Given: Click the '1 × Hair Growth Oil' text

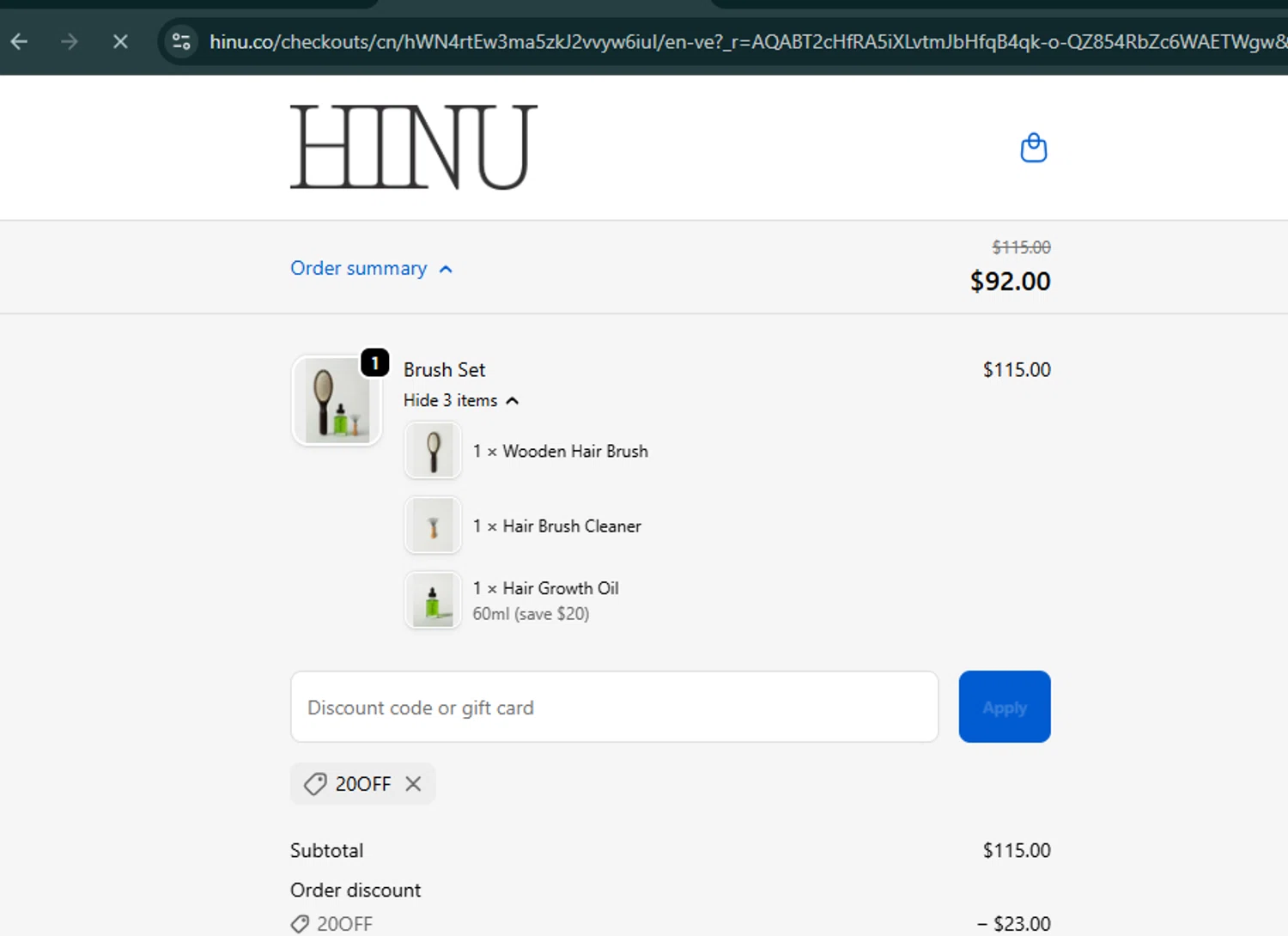Looking at the screenshot, I should [545, 588].
